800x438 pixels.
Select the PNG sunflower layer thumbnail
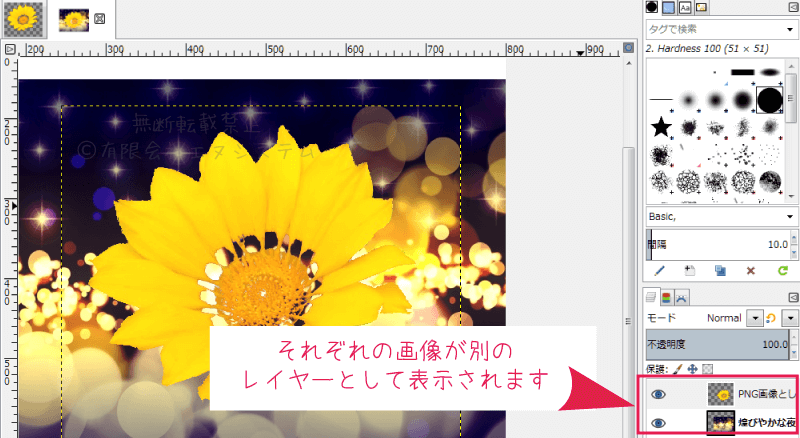[x=720, y=395]
